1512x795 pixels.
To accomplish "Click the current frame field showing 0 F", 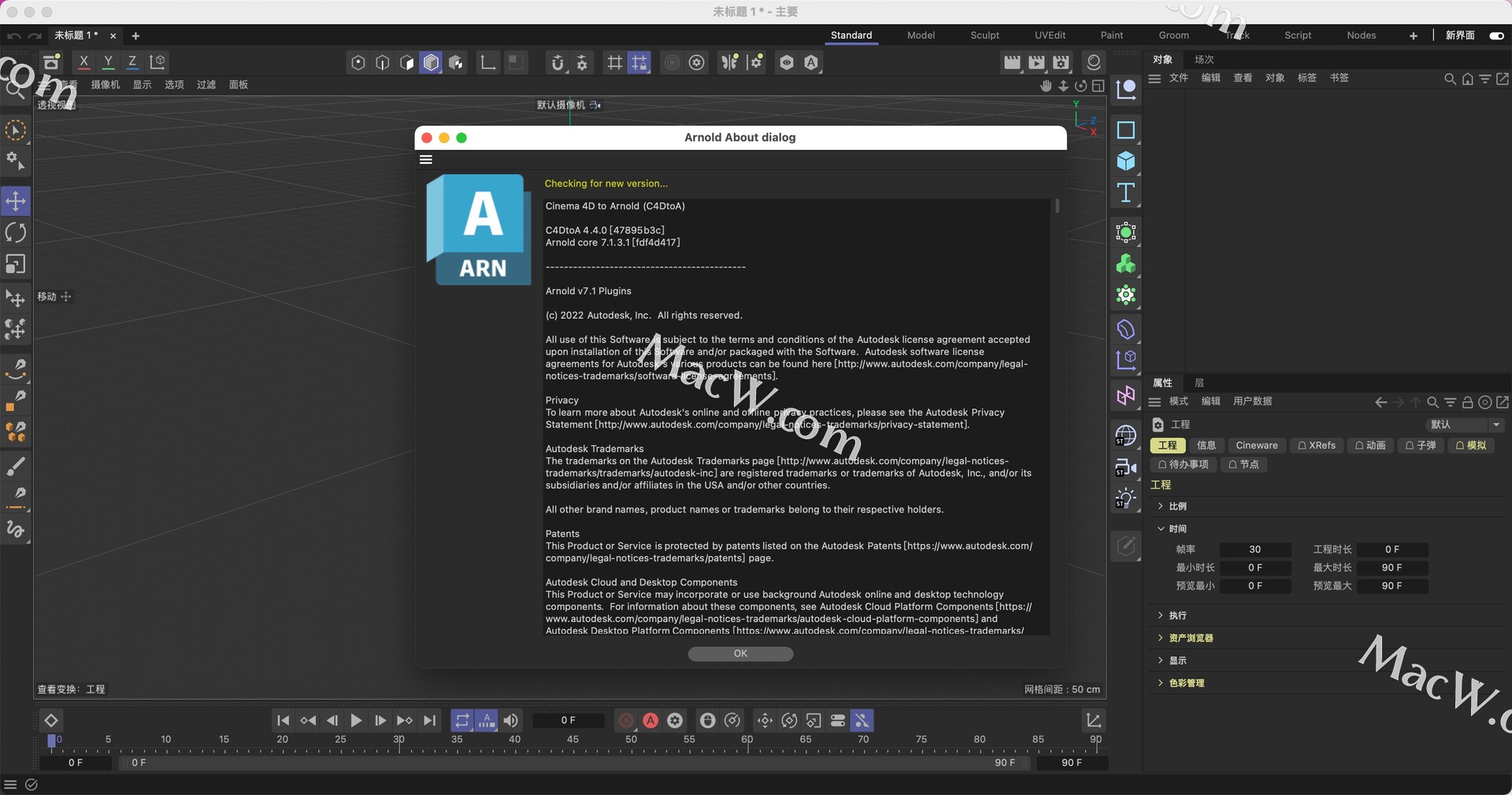I will [568, 720].
